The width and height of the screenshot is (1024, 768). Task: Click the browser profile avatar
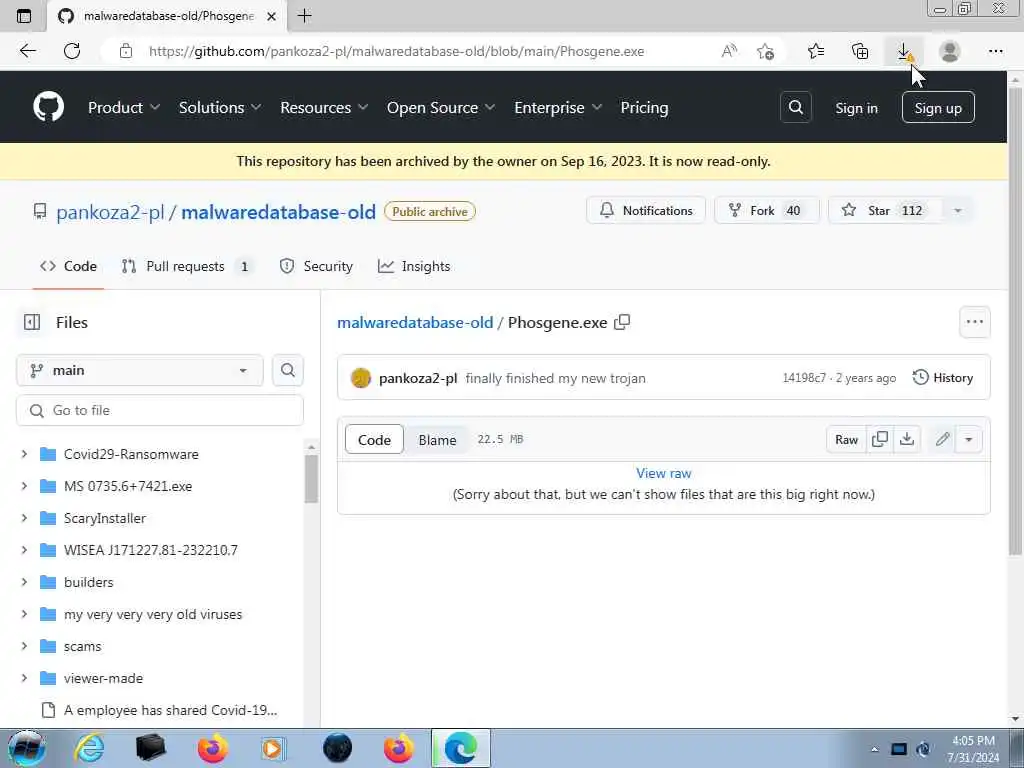point(950,51)
